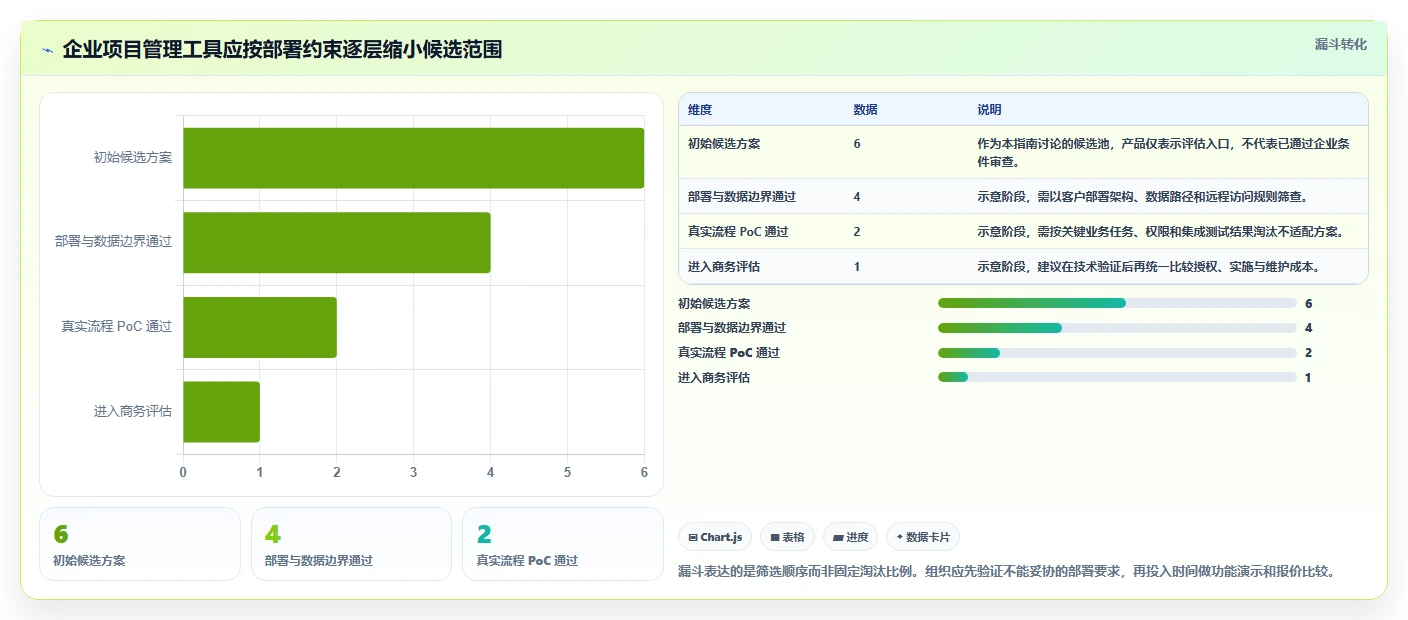Click the Chart.js chip
1408x620 pixels.
(x=714, y=537)
